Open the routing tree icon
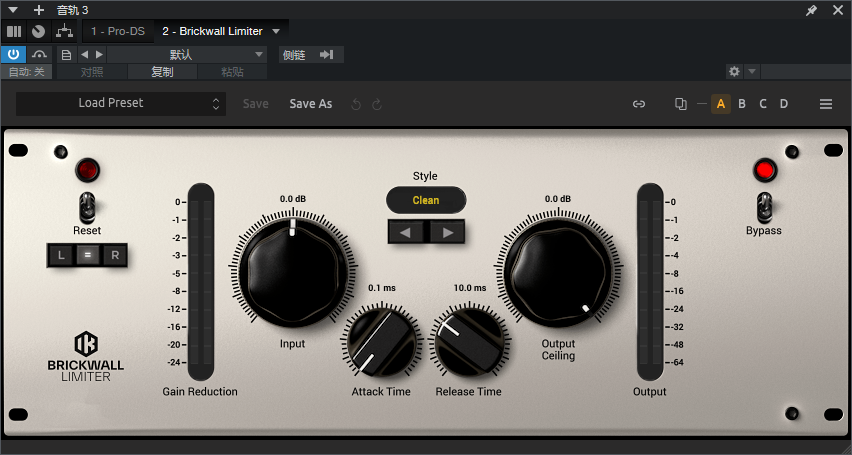852x455 pixels. coord(65,32)
